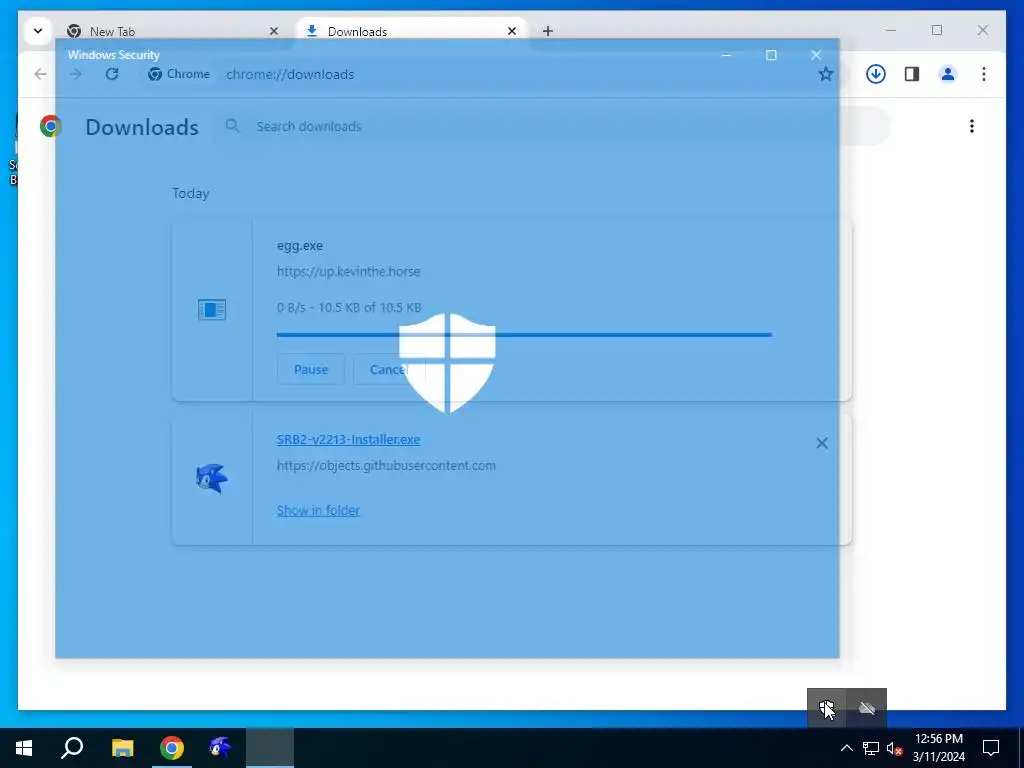Open the Chrome three-dot main menu
Viewport: 1024px width, 768px height.
click(x=984, y=74)
